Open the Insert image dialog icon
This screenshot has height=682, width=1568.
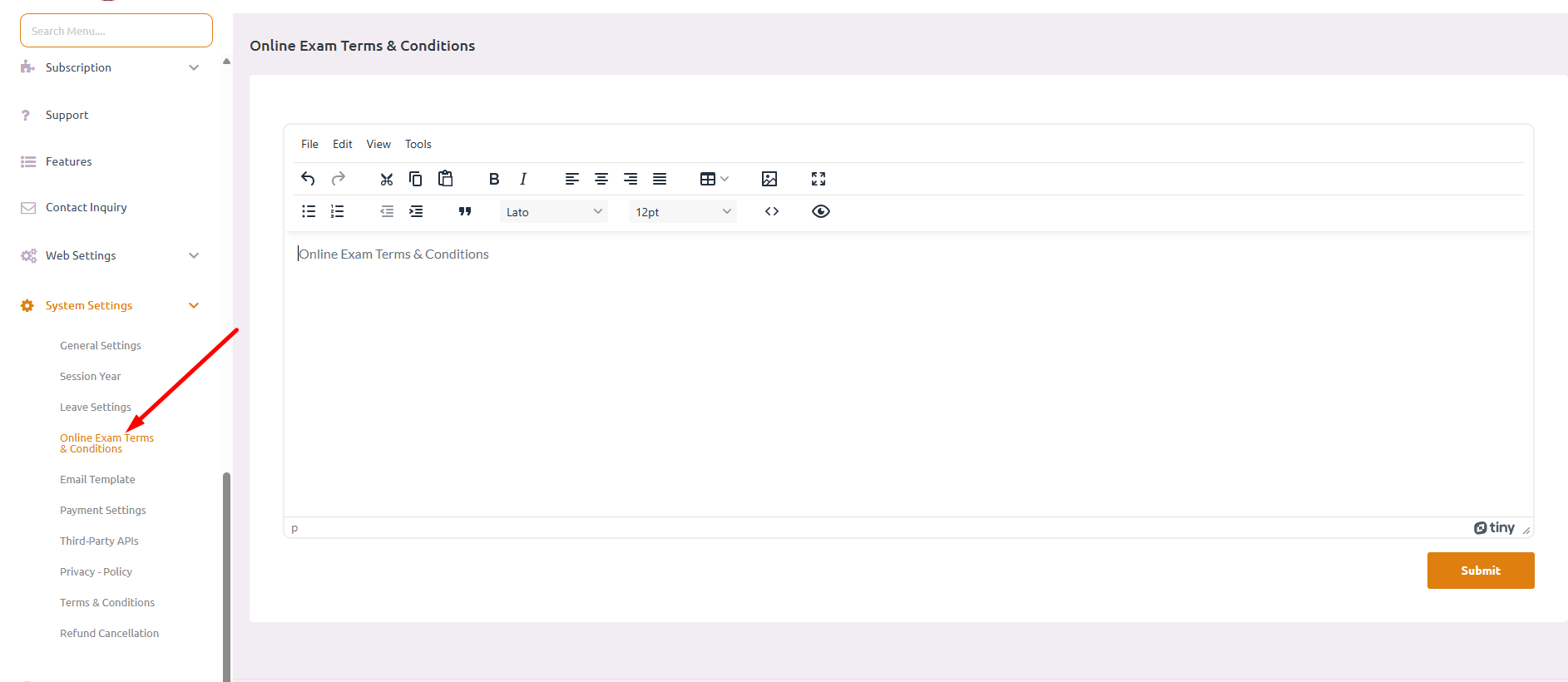pyautogui.click(x=769, y=179)
